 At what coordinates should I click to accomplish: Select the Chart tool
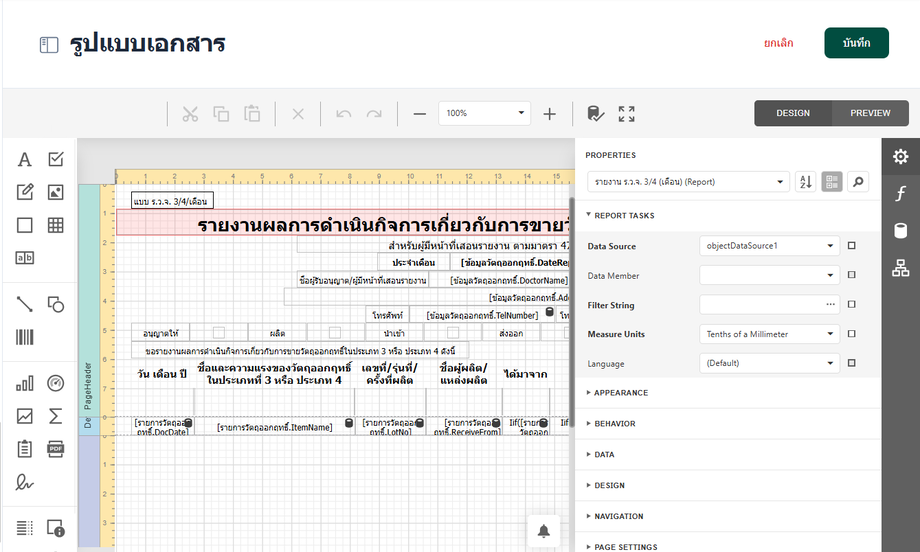click(x=25, y=384)
